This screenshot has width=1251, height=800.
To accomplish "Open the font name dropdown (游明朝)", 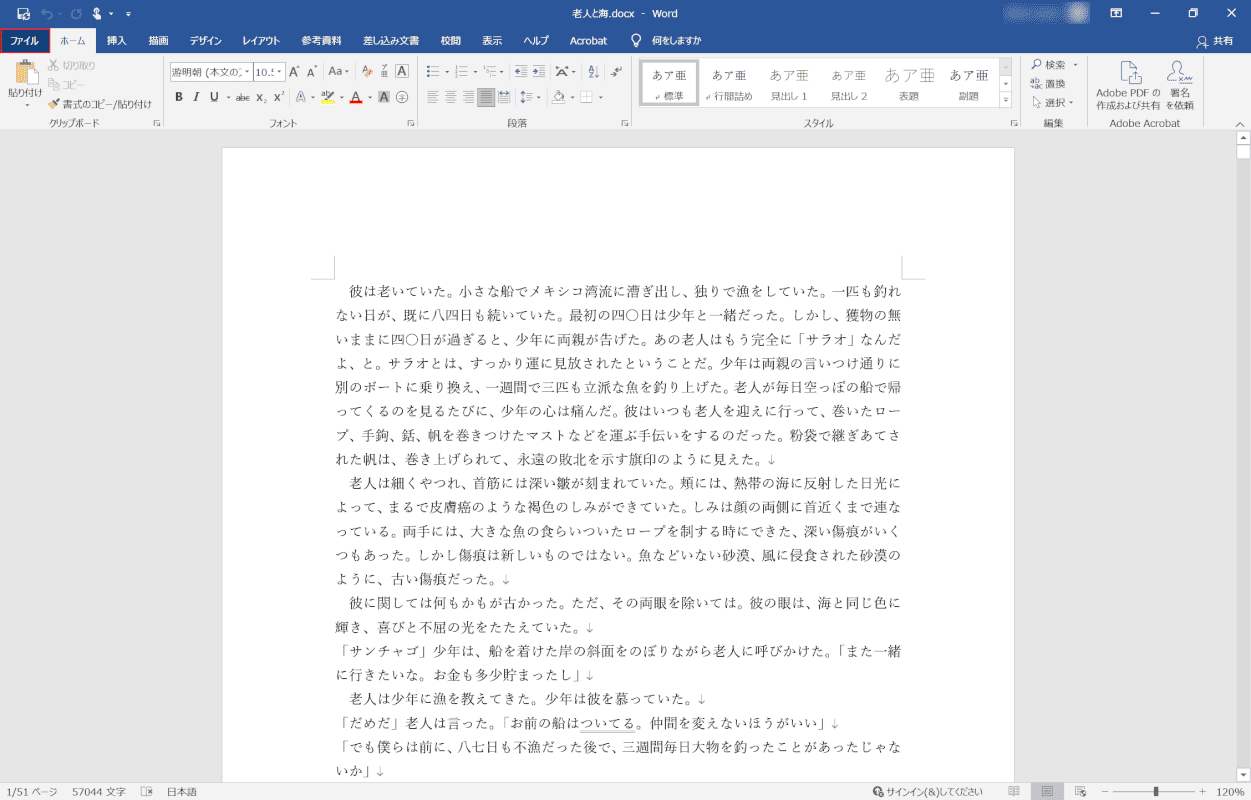I will (247, 71).
